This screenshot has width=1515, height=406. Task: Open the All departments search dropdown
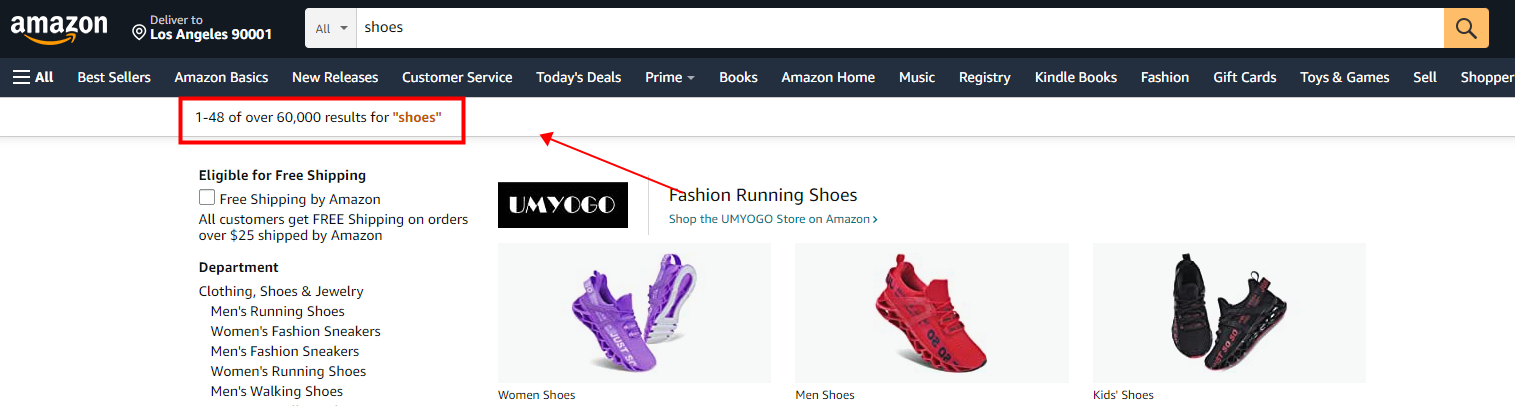pos(331,28)
